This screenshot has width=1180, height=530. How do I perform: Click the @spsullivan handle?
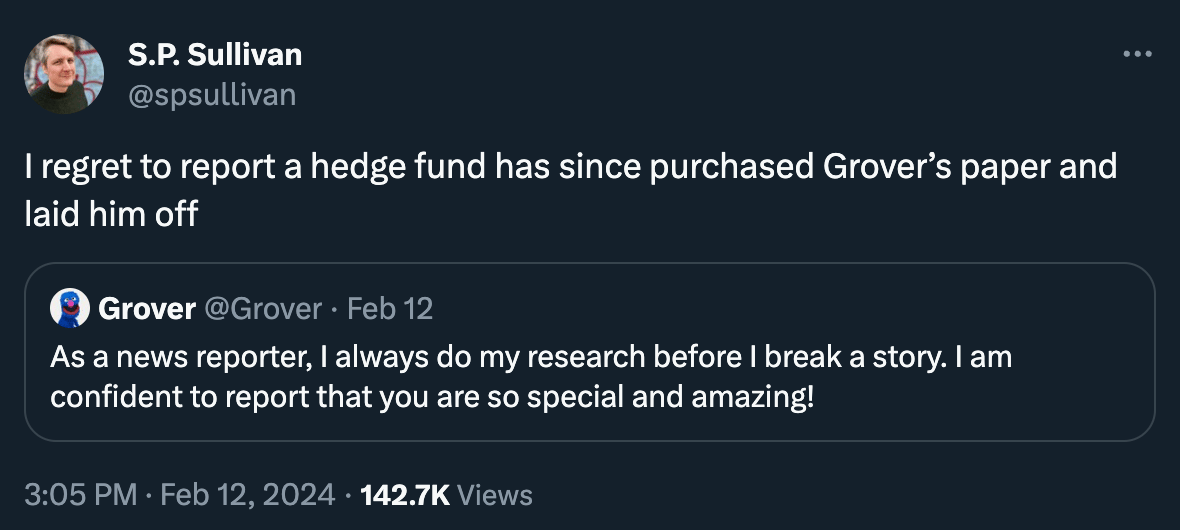click(x=212, y=94)
